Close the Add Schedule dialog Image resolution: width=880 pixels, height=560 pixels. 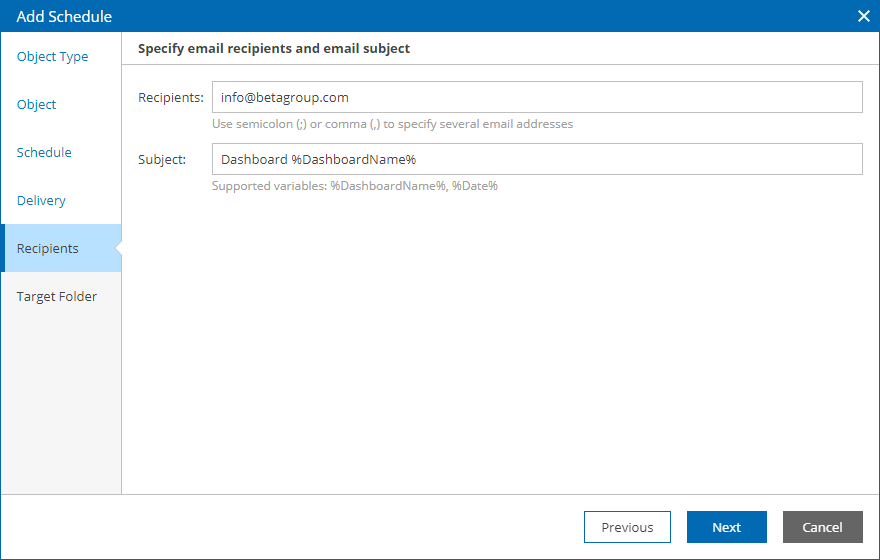click(864, 16)
